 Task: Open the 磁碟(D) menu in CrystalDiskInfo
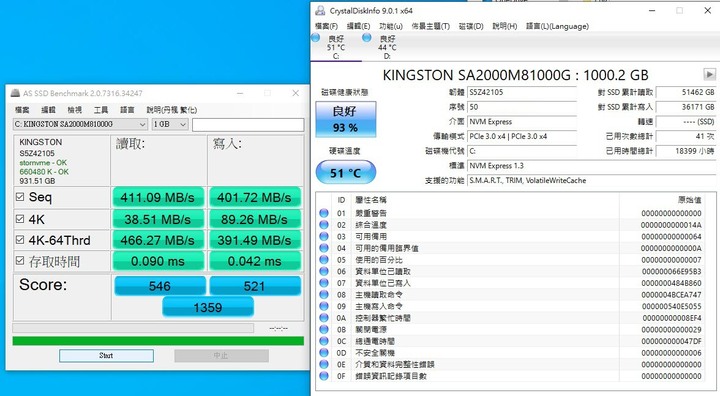tap(471, 26)
